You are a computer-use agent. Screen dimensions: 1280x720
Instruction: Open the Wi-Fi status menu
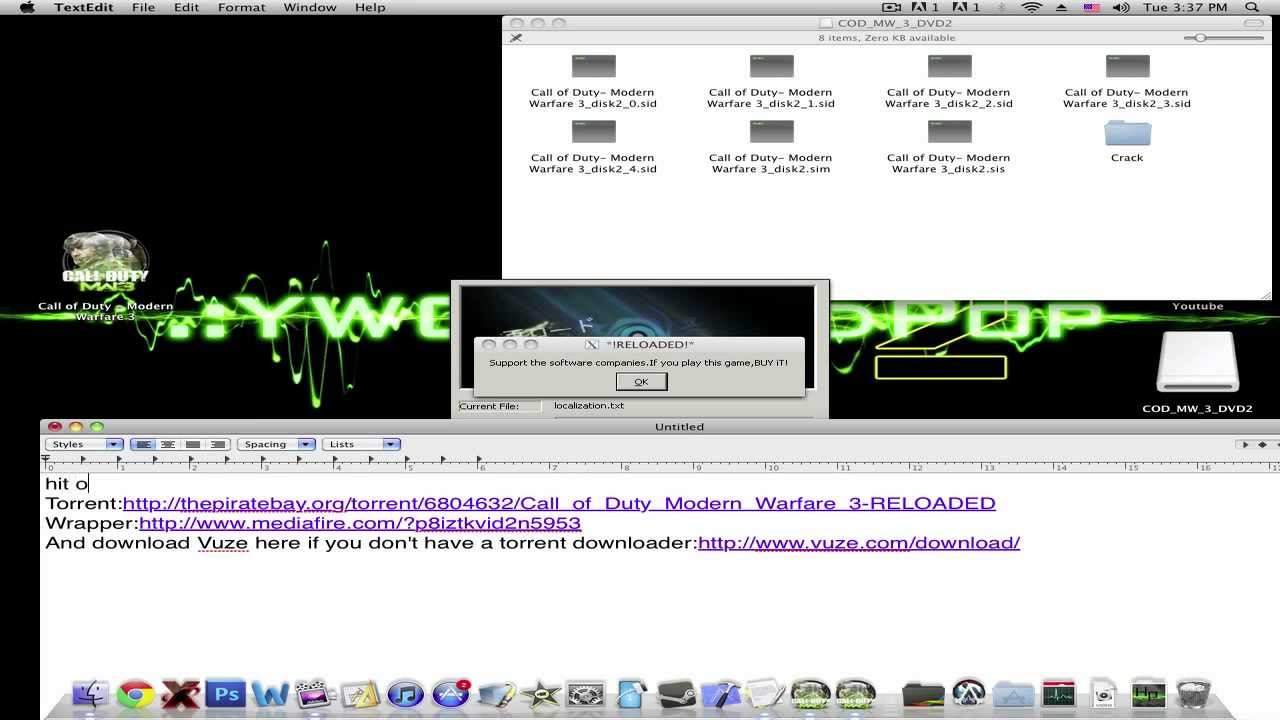coord(1031,7)
